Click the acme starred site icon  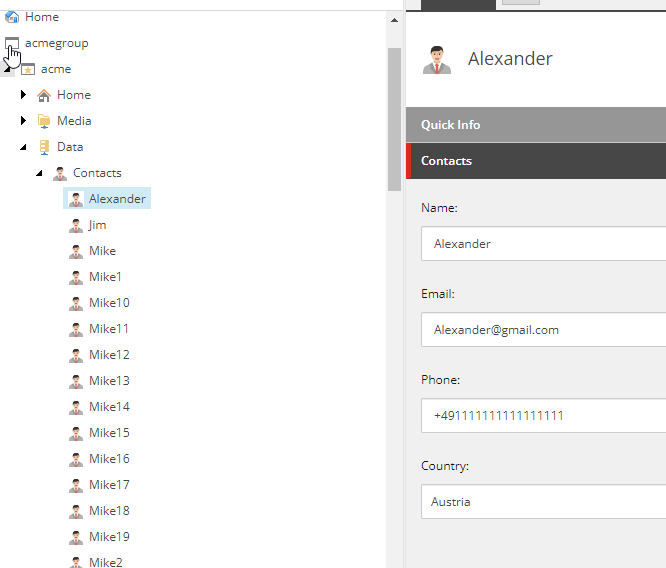pos(28,69)
